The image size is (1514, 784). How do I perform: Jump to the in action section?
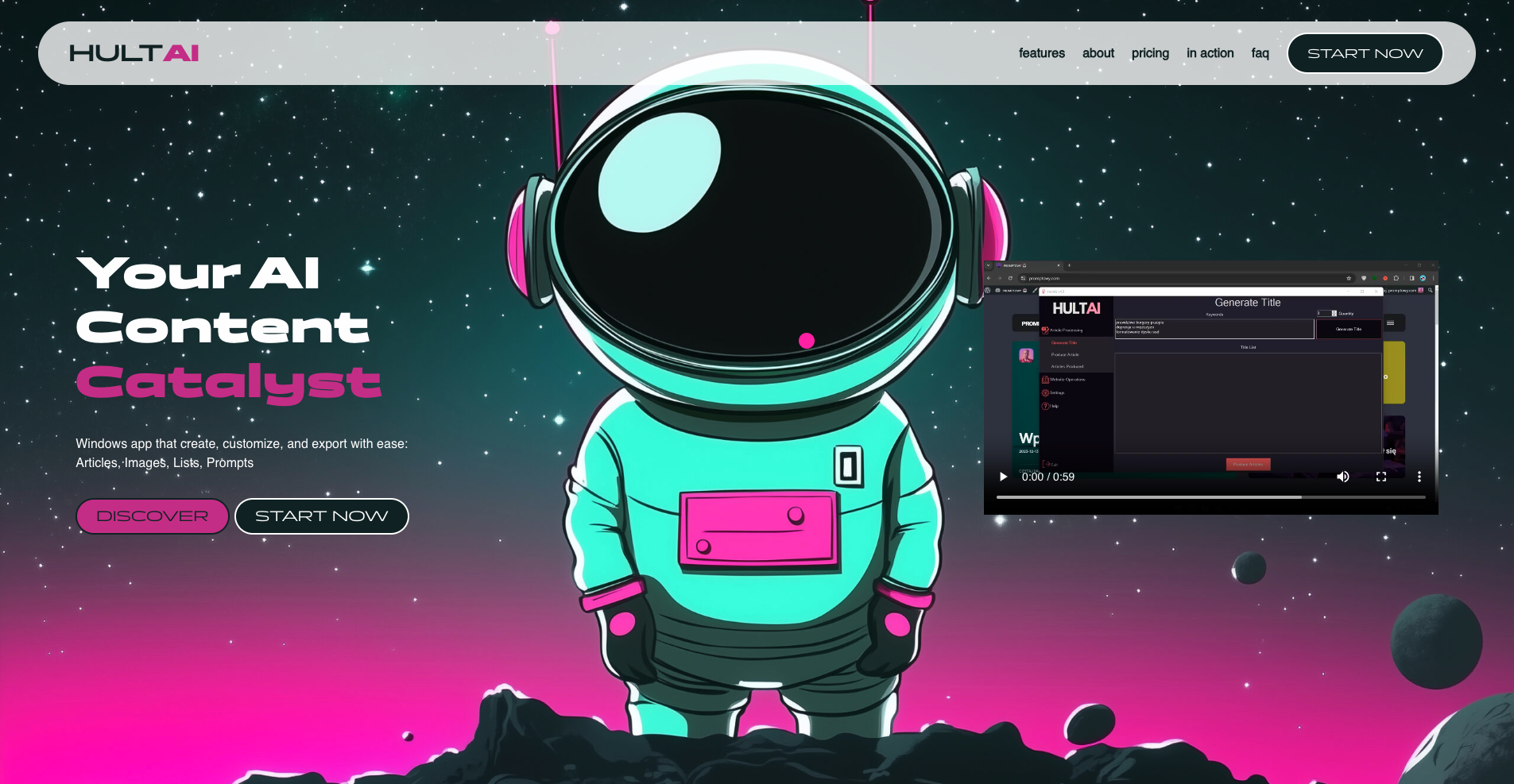point(1210,53)
